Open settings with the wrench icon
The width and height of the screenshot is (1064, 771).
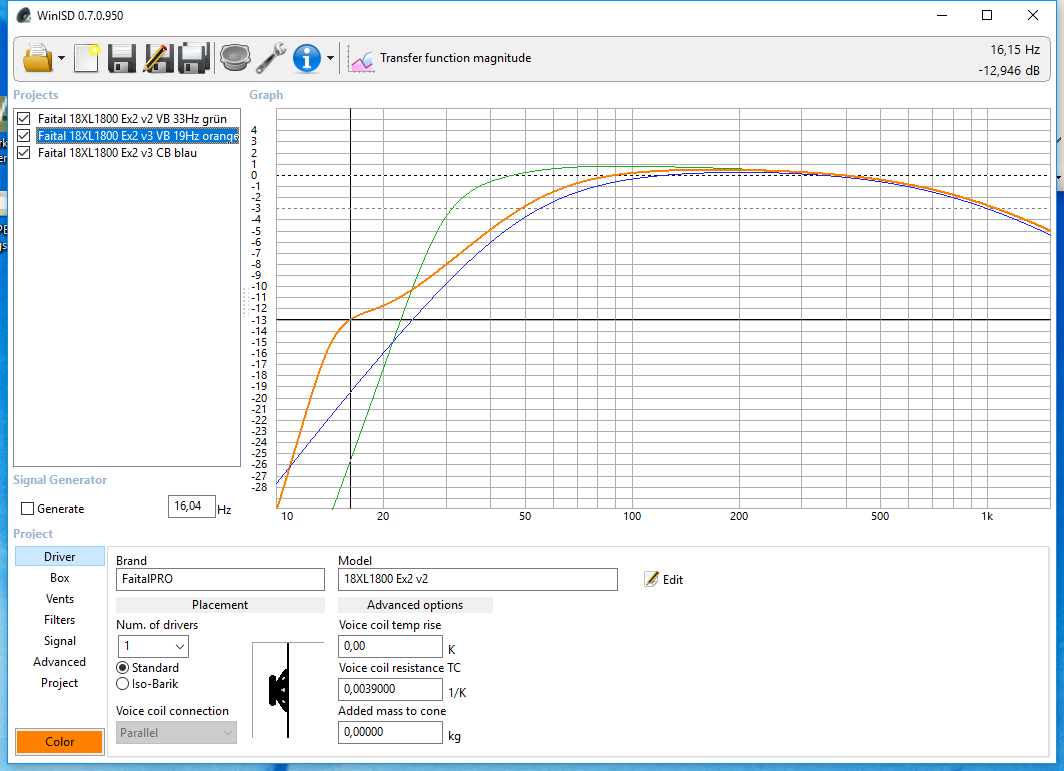click(271, 58)
